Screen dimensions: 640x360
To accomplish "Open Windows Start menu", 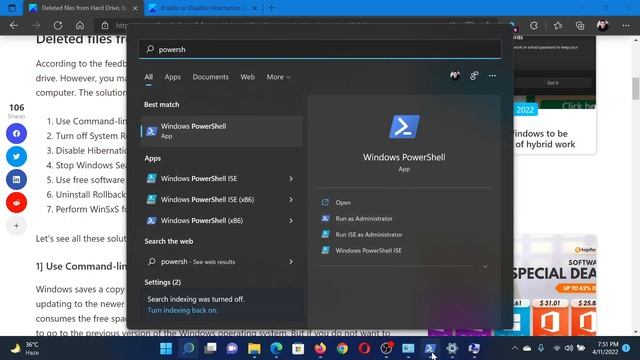I will pos(166,348).
